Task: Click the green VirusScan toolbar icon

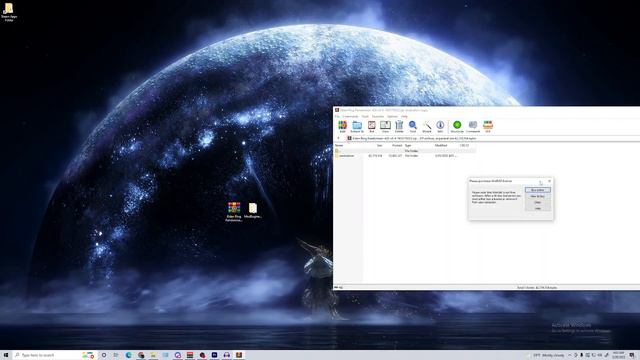Action: click(x=457, y=127)
